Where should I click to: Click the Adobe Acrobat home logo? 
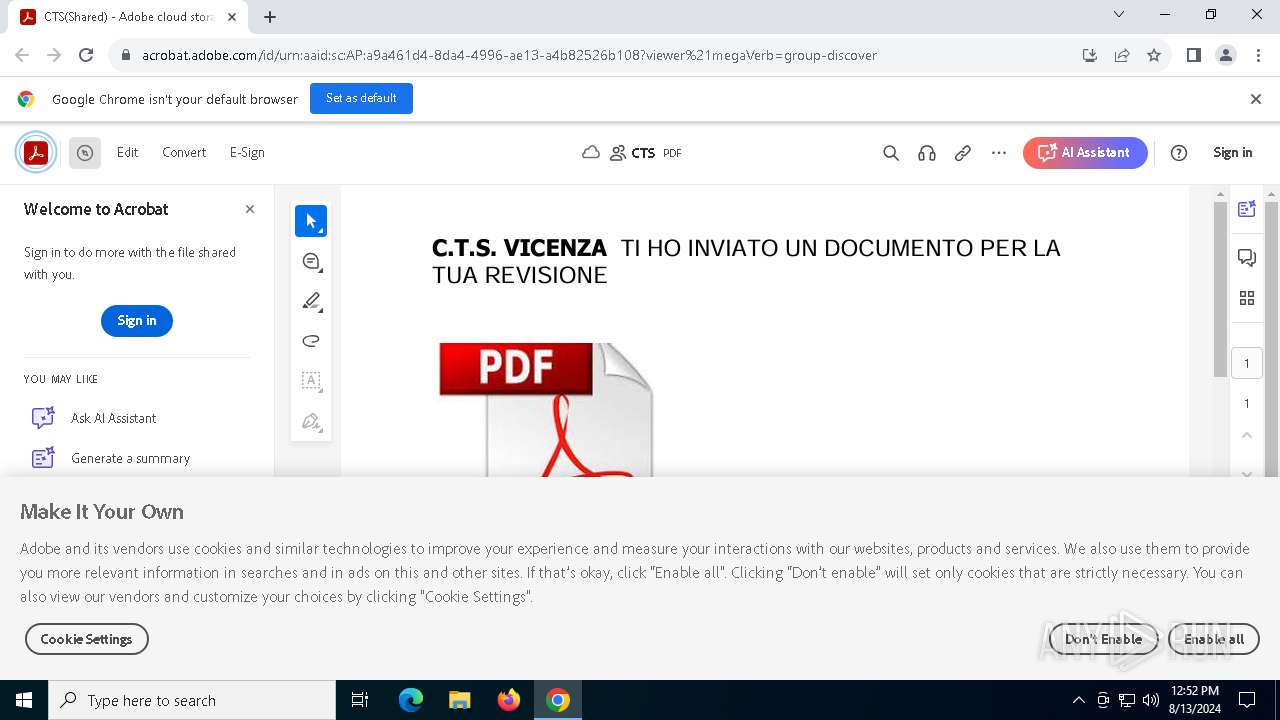tap(36, 153)
